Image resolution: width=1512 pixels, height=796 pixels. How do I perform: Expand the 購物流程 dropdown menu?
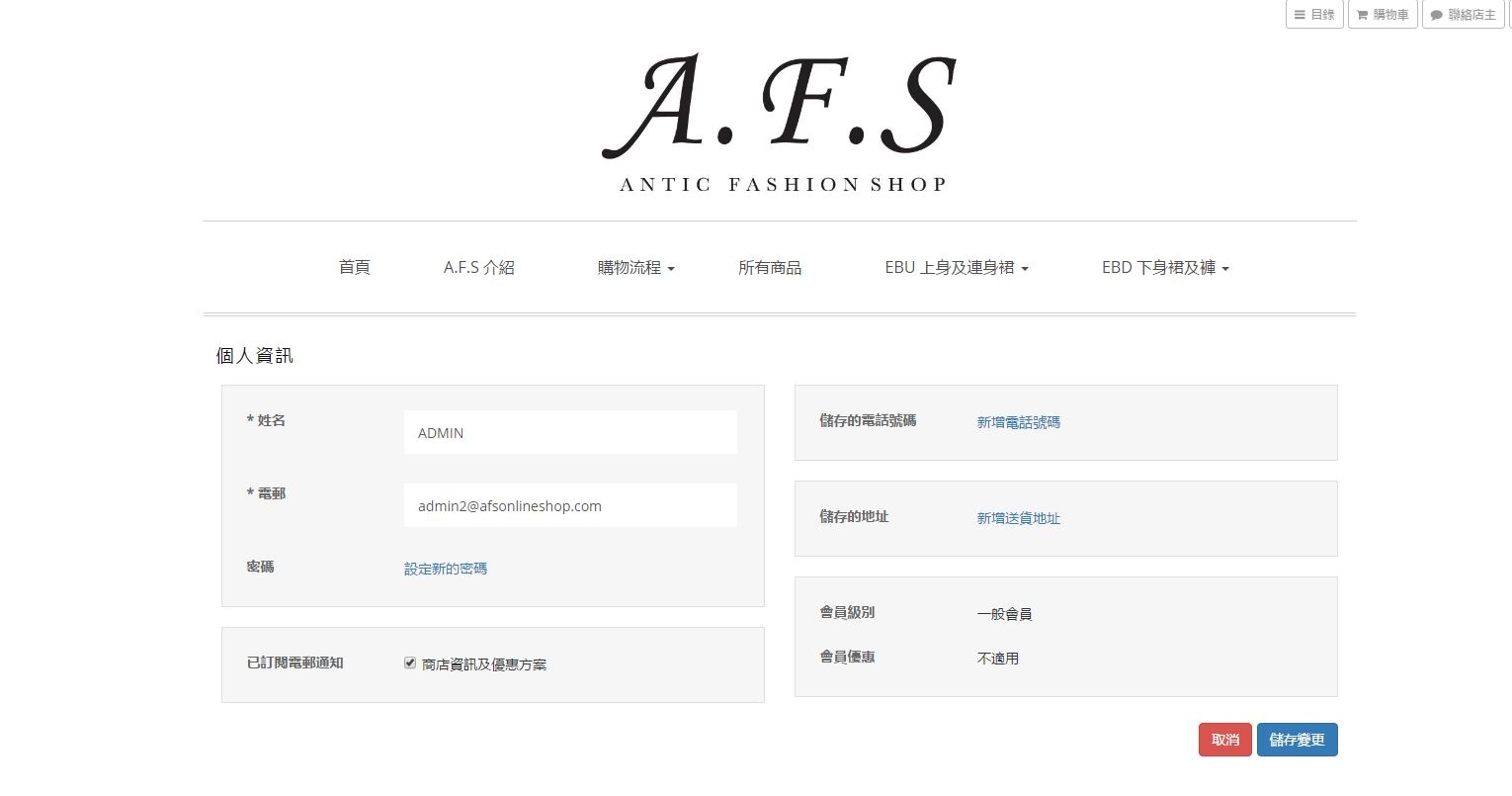pyautogui.click(x=636, y=267)
